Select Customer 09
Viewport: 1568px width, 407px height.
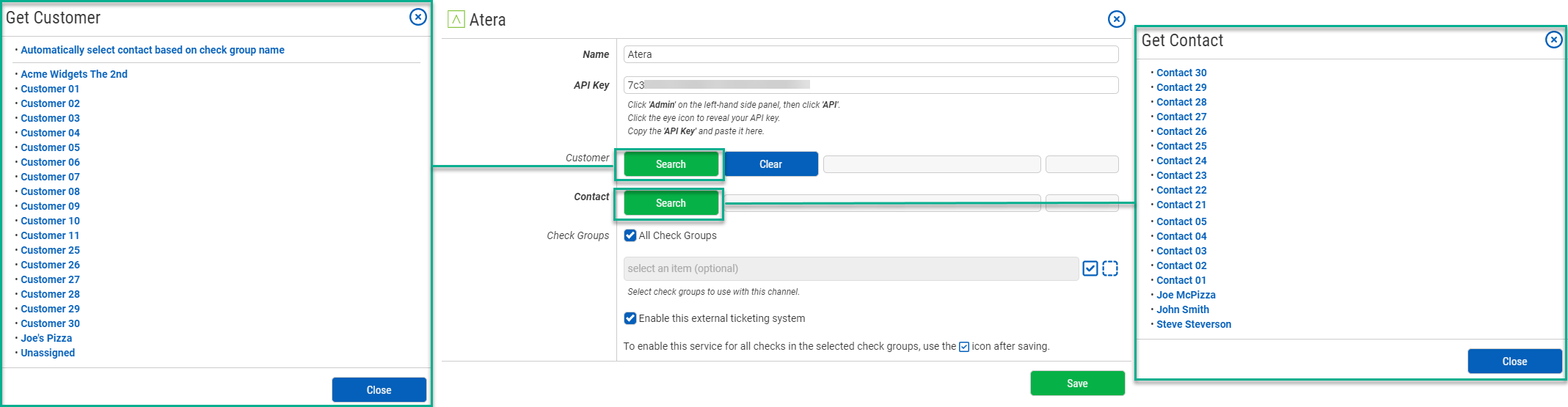(x=50, y=206)
